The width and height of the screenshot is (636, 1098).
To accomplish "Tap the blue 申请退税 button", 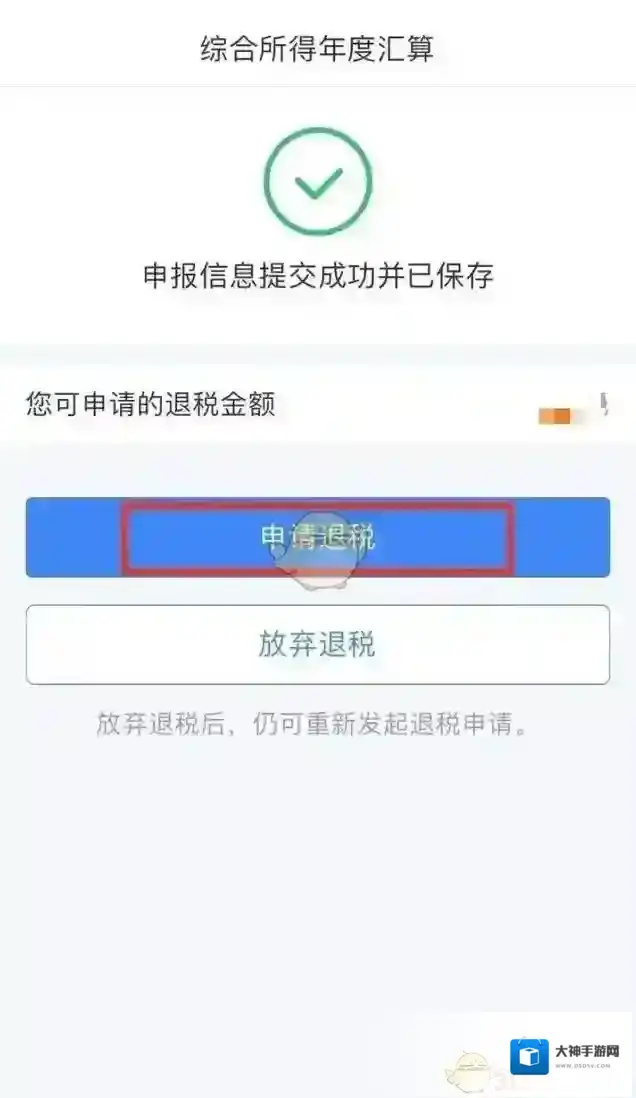I will (317, 537).
